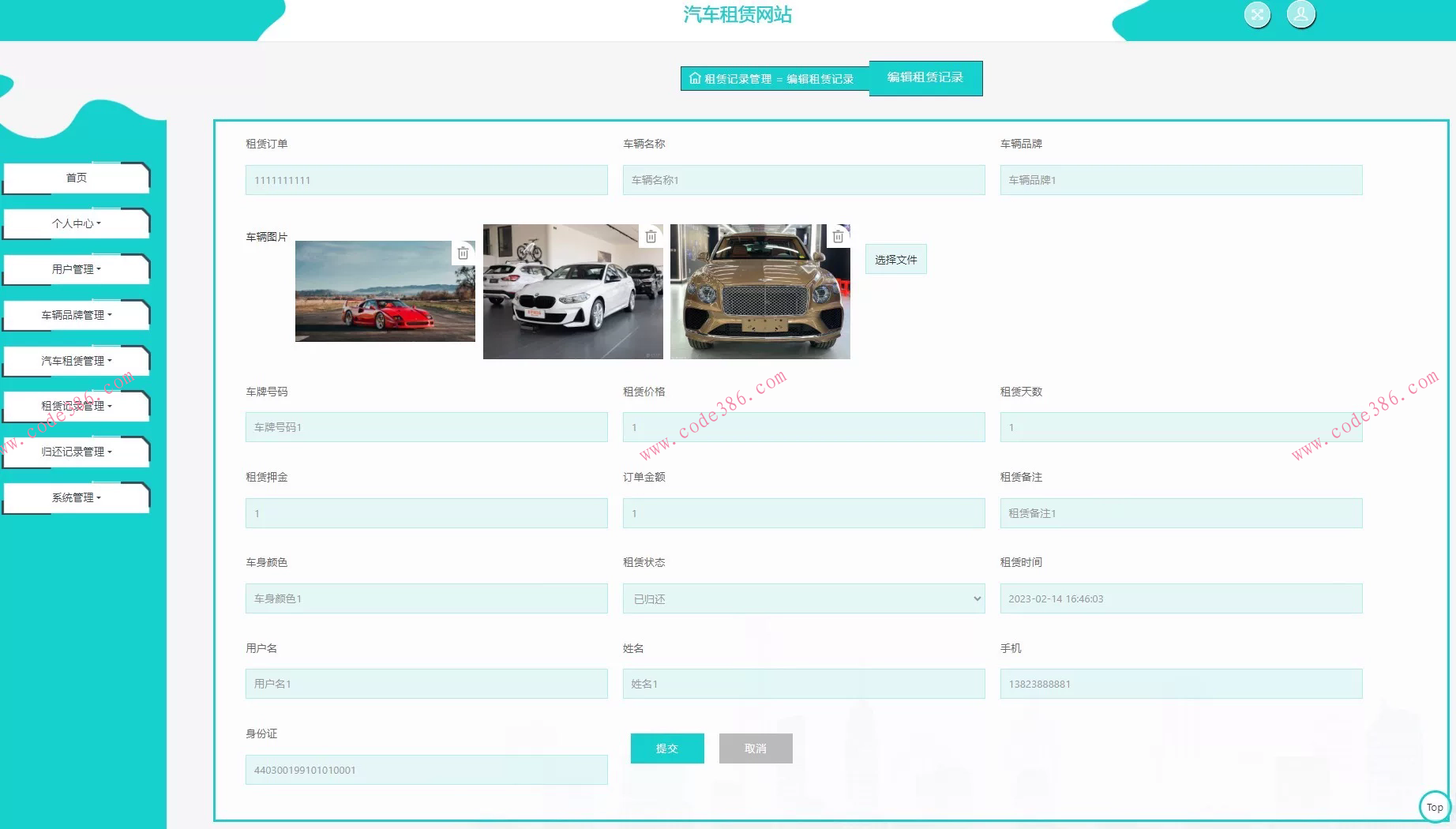Click 选择文件 to upload a vehicle image
The image size is (1456, 829).
pos(895,260)
